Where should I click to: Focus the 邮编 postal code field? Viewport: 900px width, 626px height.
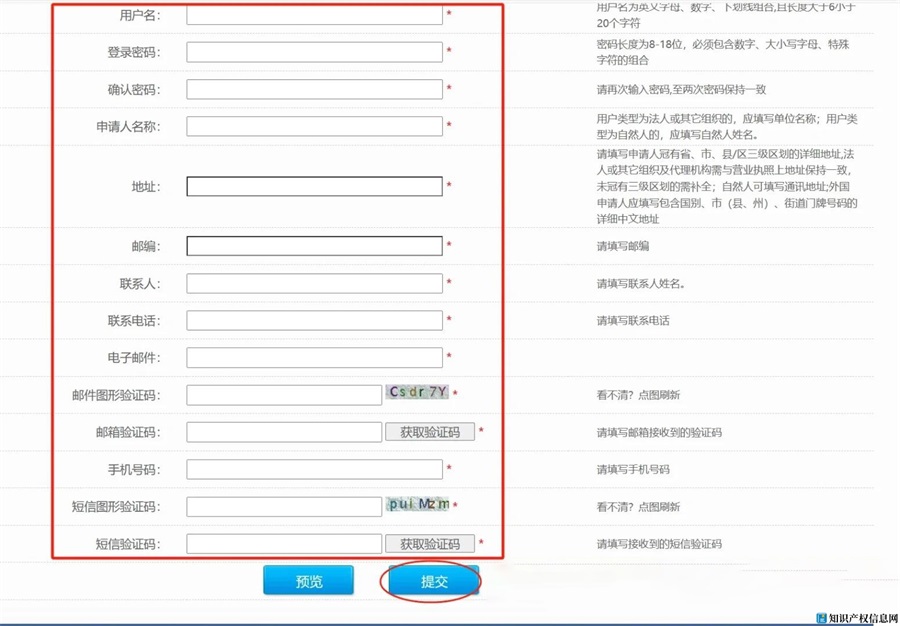click(314, 246)
